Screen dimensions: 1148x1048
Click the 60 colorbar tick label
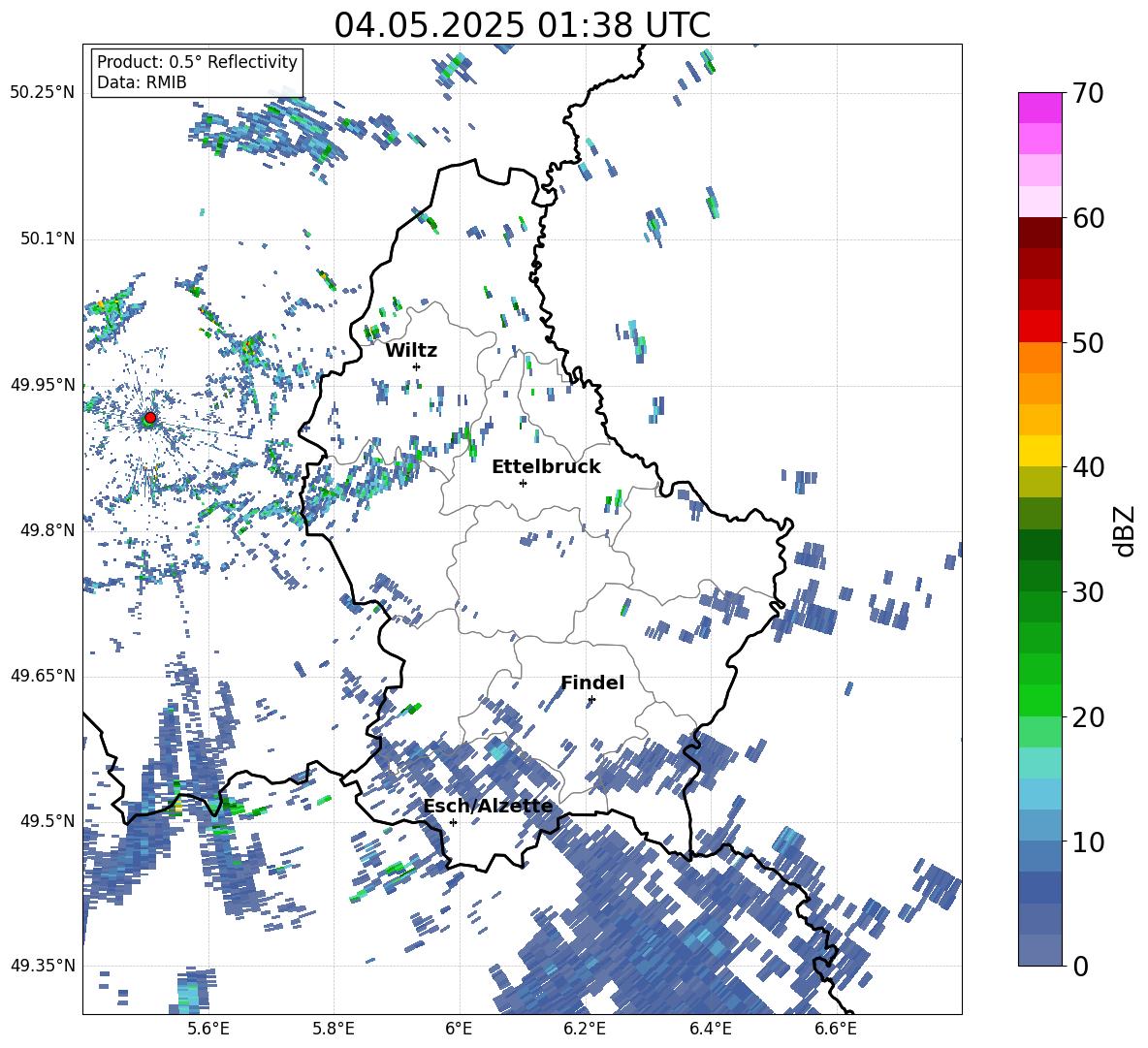[x=1087, y=218]
